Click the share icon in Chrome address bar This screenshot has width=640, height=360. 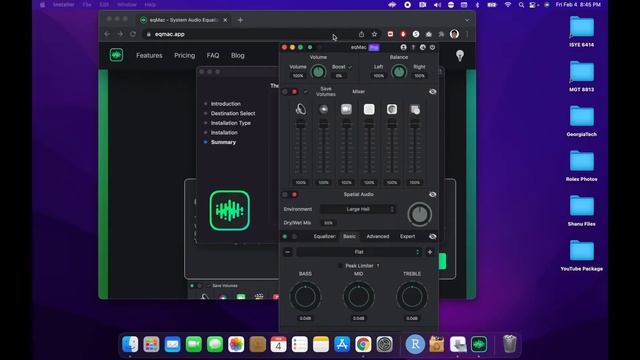[x=361, y=34]
